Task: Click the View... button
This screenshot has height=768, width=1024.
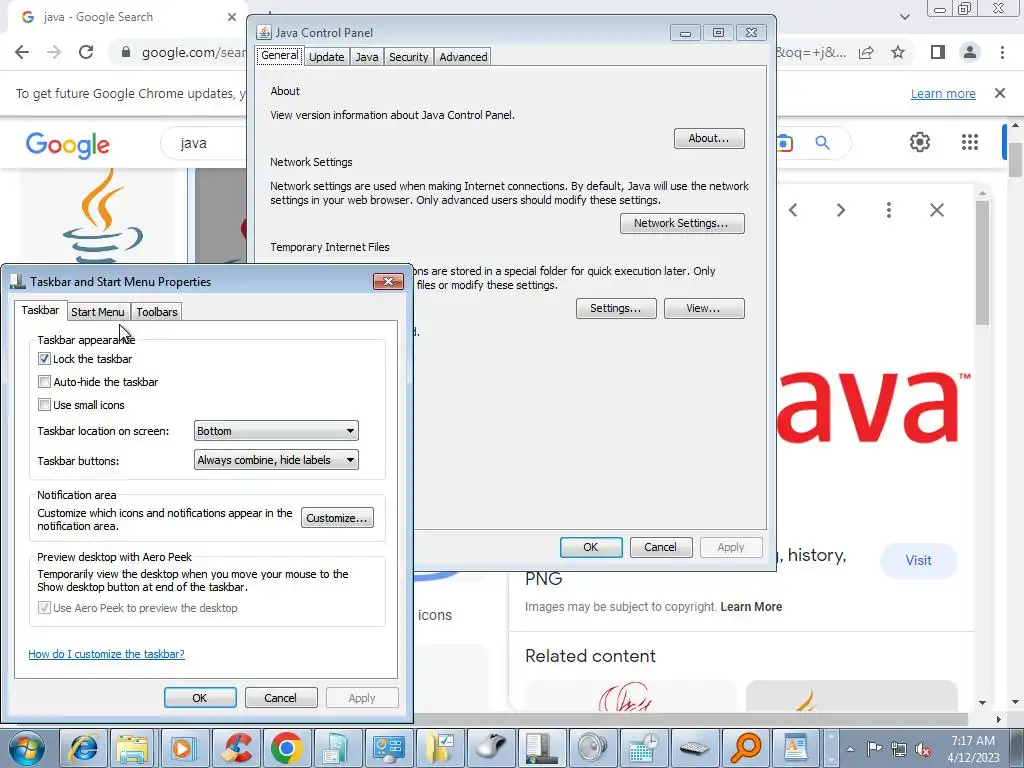Action: pyautogui.click(x=703, y=308)
